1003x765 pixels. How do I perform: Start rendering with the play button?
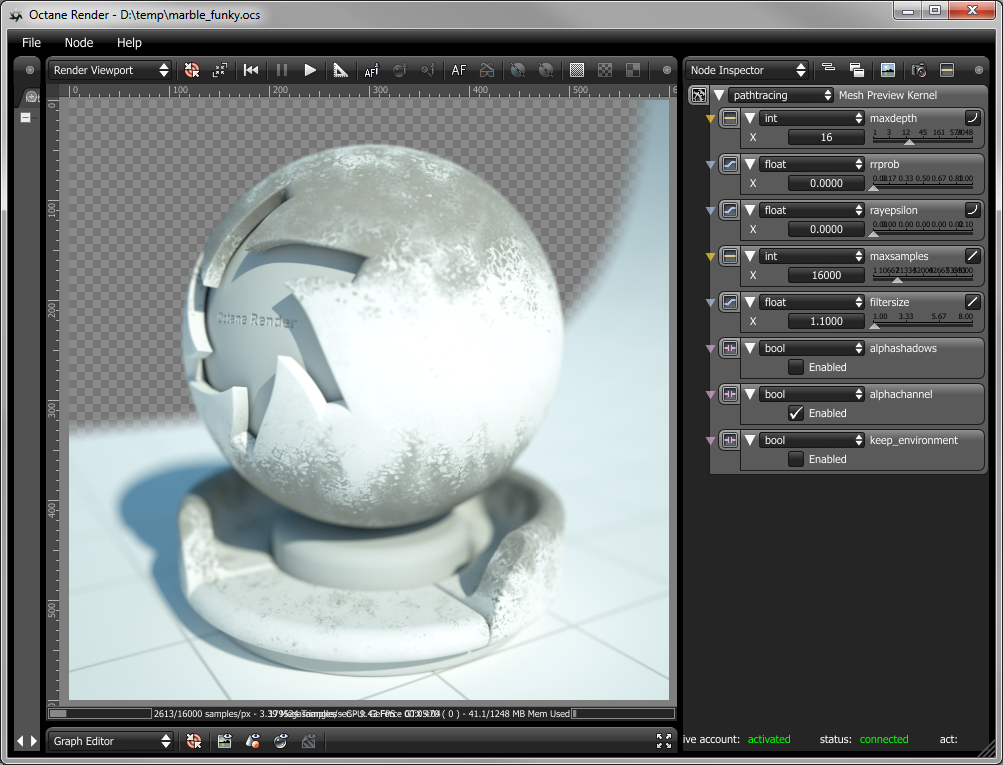pos(310,70)
